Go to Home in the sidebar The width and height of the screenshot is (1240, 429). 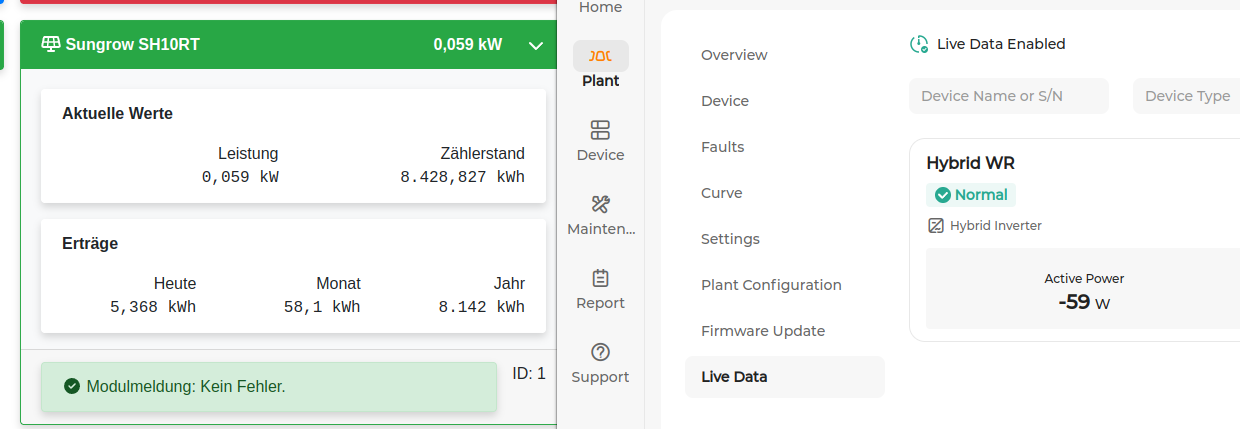coord(600,8)
